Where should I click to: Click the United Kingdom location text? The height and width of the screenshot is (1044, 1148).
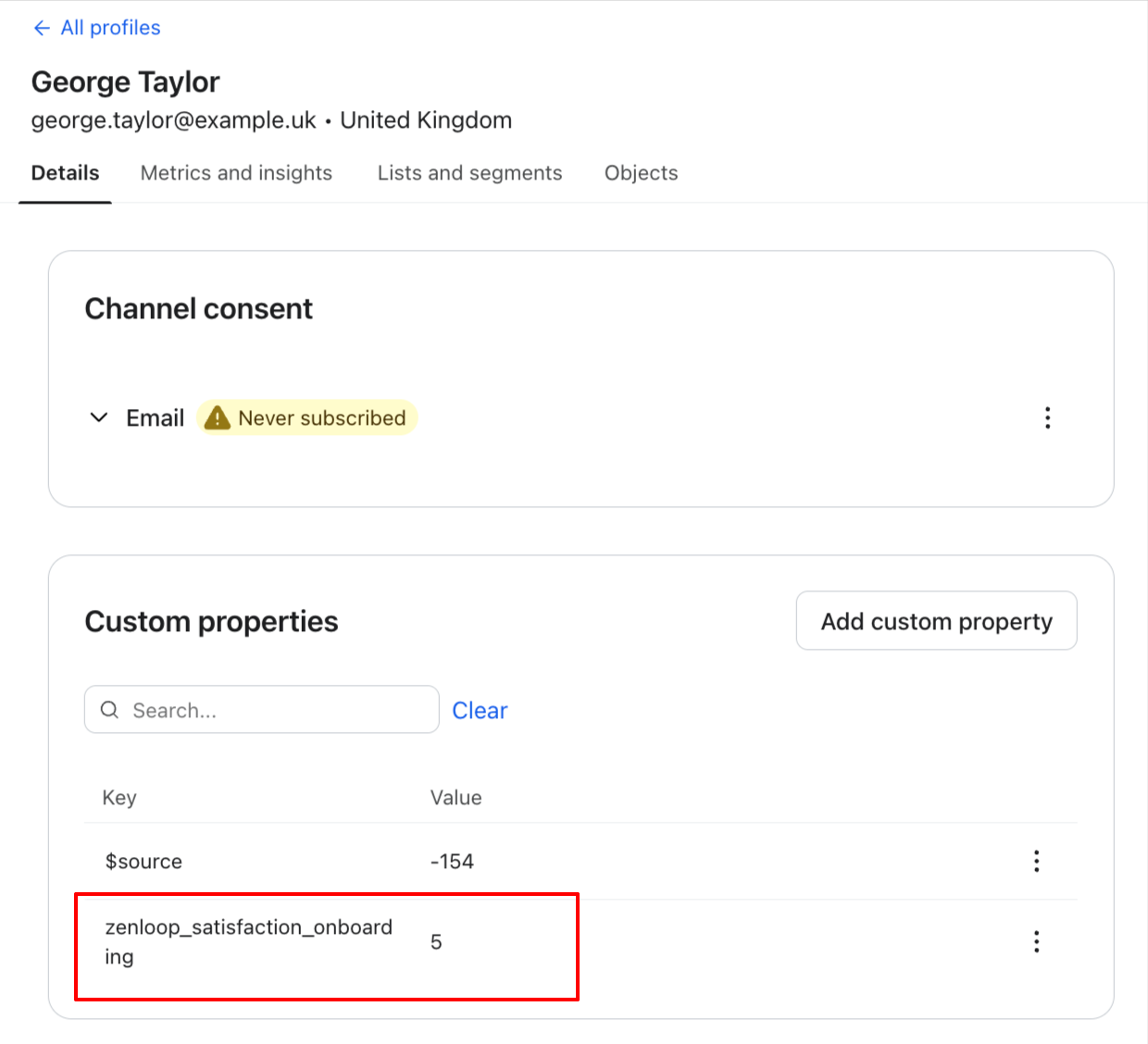tap(426, 120)
